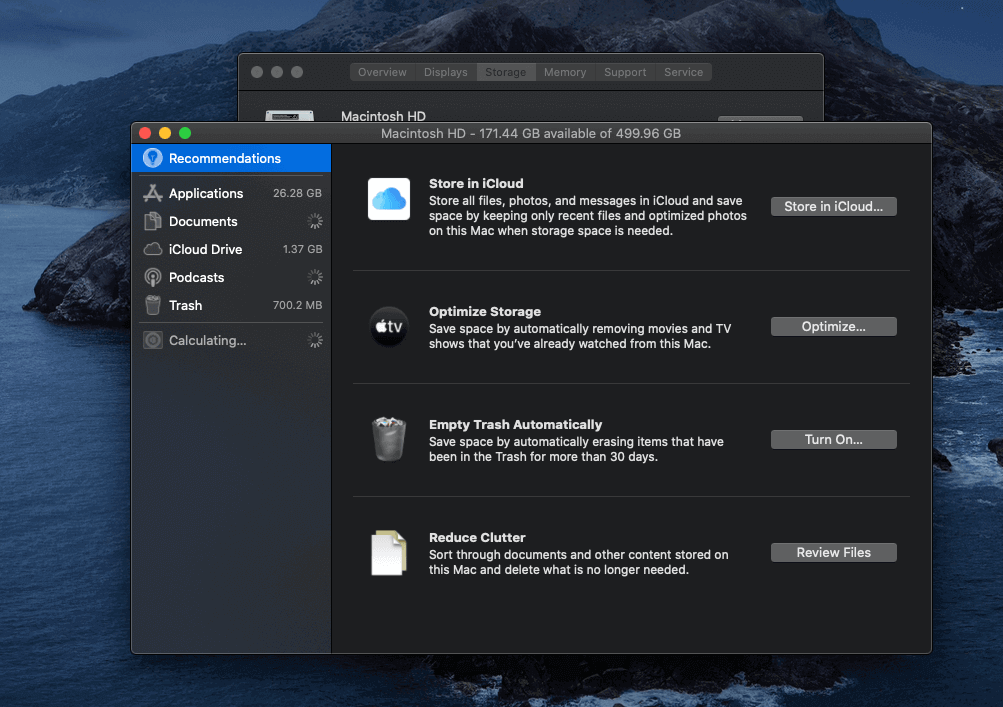Open the Recommendations sidebar row
The height and width of the screenshot is (707, 1003).
(231, 158)
